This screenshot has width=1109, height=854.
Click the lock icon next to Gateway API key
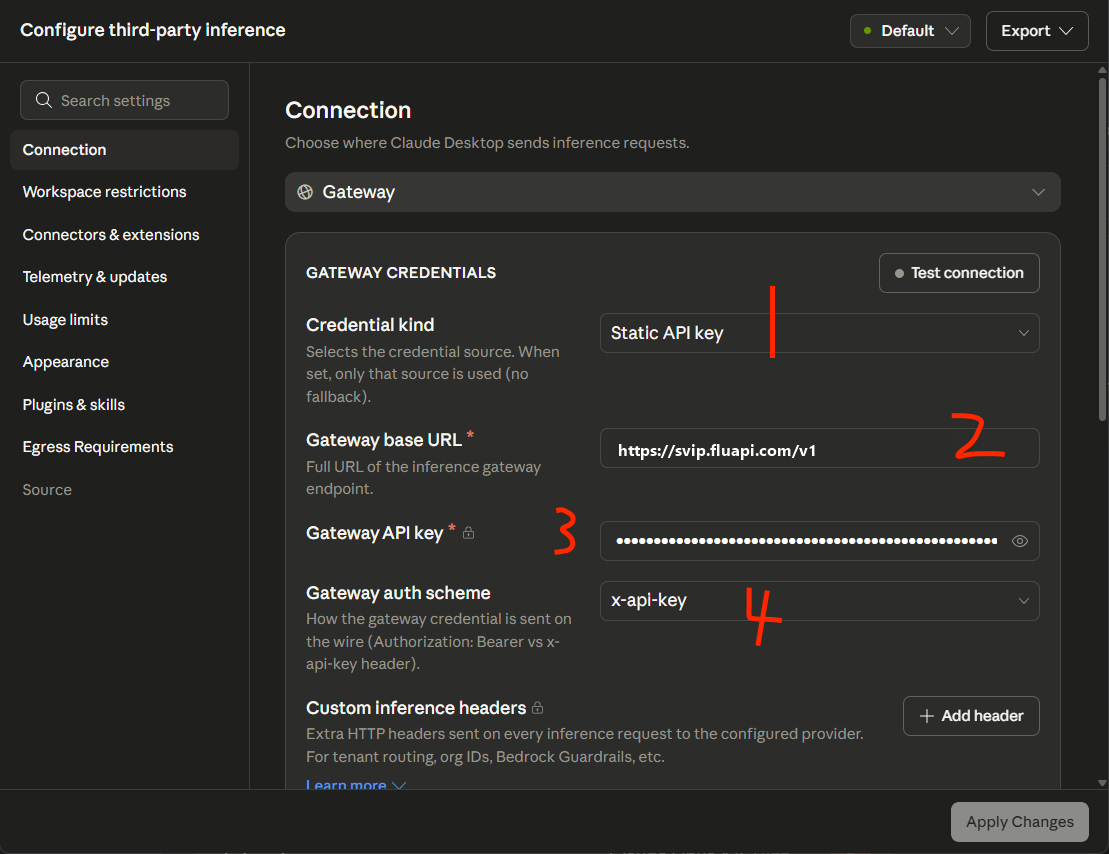point(468,533)
